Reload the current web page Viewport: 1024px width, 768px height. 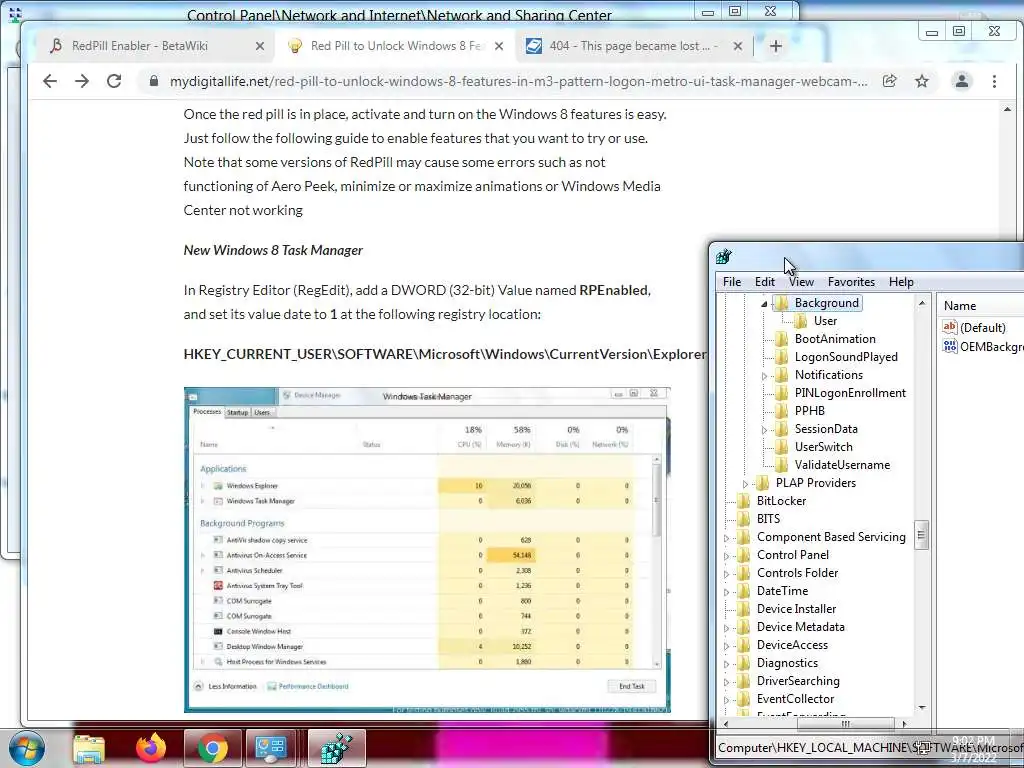pos(114,81)
